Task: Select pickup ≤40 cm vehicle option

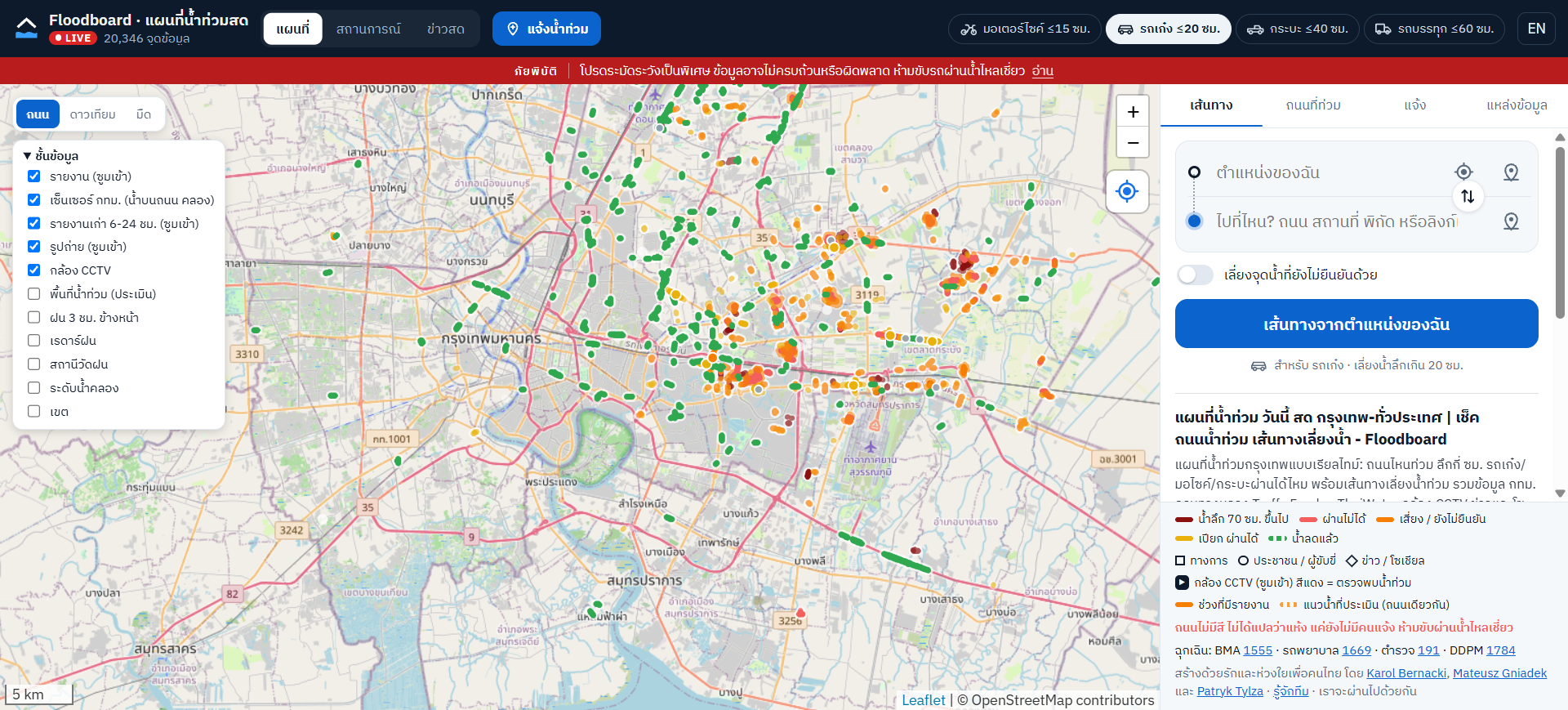Action: (1297, 29)
